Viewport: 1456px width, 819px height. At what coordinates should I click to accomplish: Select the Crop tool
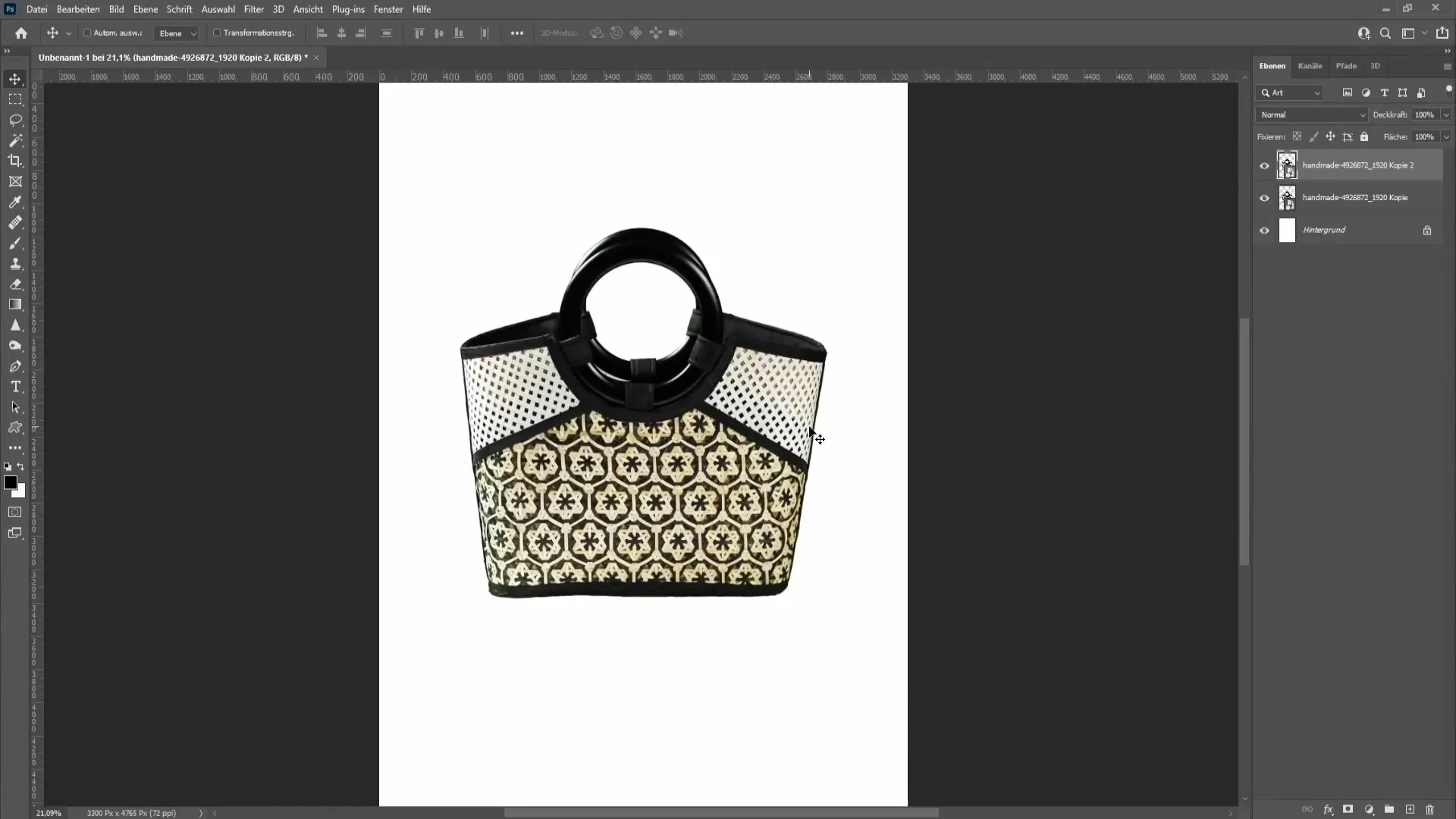point(15,161)
